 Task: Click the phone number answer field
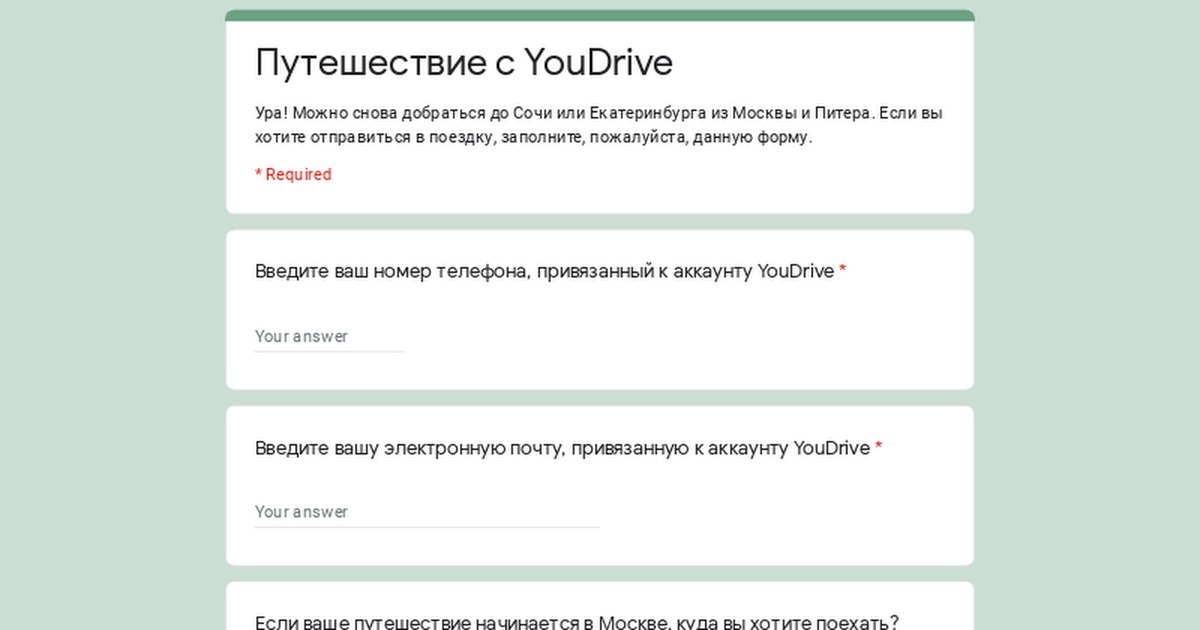[329, 337]
